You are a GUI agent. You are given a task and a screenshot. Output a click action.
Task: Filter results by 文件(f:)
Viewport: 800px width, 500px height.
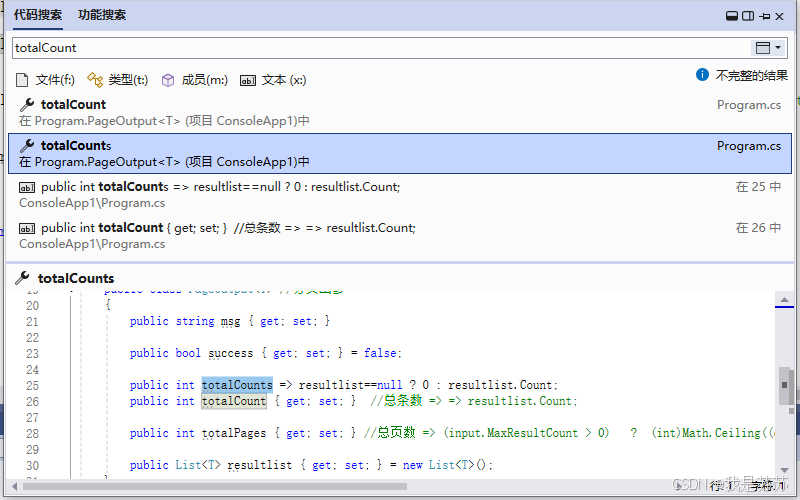[x=45, y=80]
